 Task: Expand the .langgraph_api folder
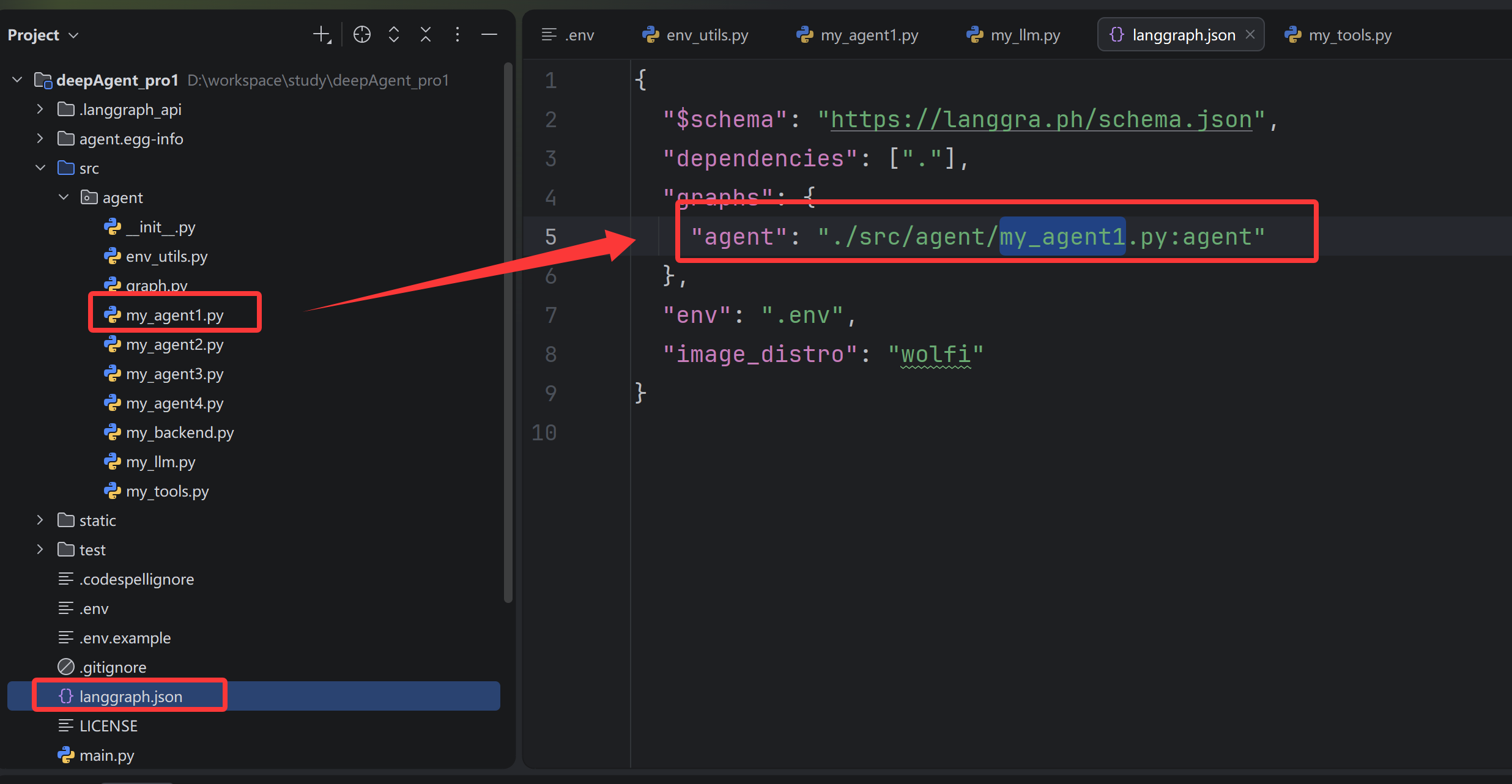pyautogui.click(x=40, y=109)
